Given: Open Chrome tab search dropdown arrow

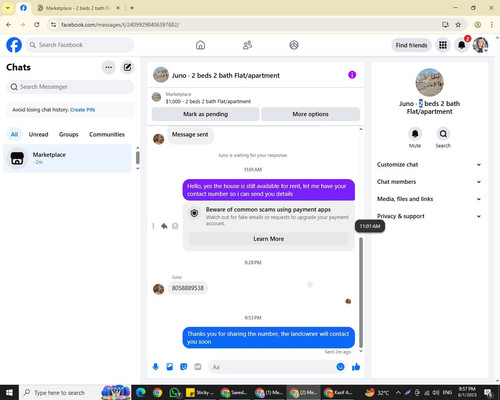Looking at the screenshot, I should 8,8.
